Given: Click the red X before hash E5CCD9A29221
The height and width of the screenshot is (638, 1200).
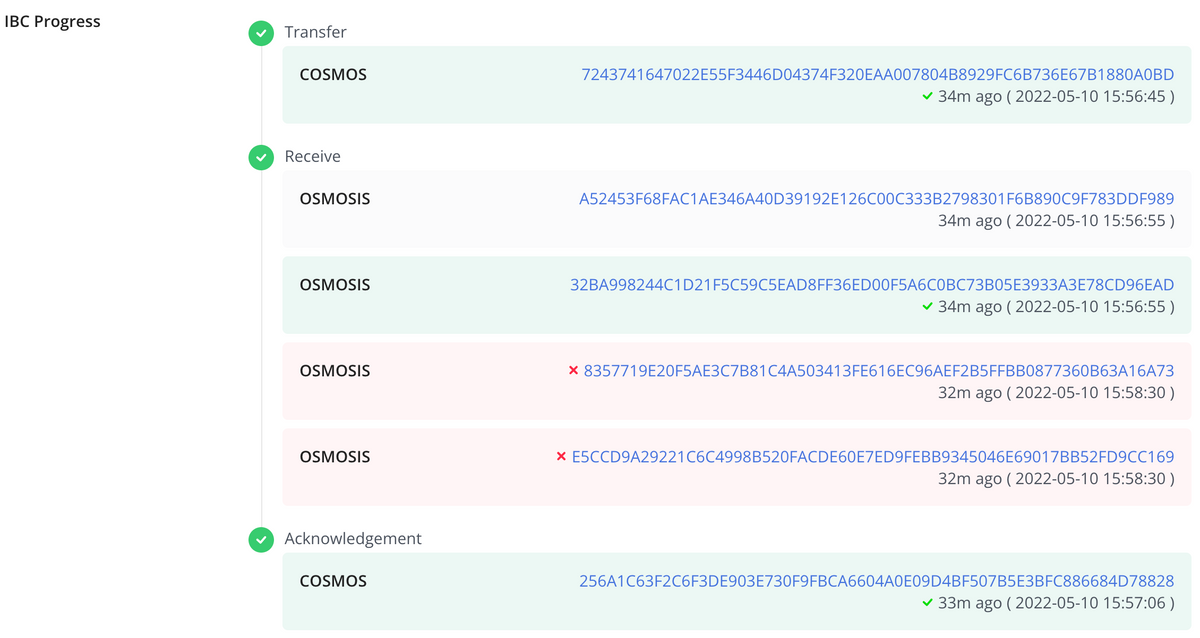Looking at the screenshot, I should coord(561,456).
